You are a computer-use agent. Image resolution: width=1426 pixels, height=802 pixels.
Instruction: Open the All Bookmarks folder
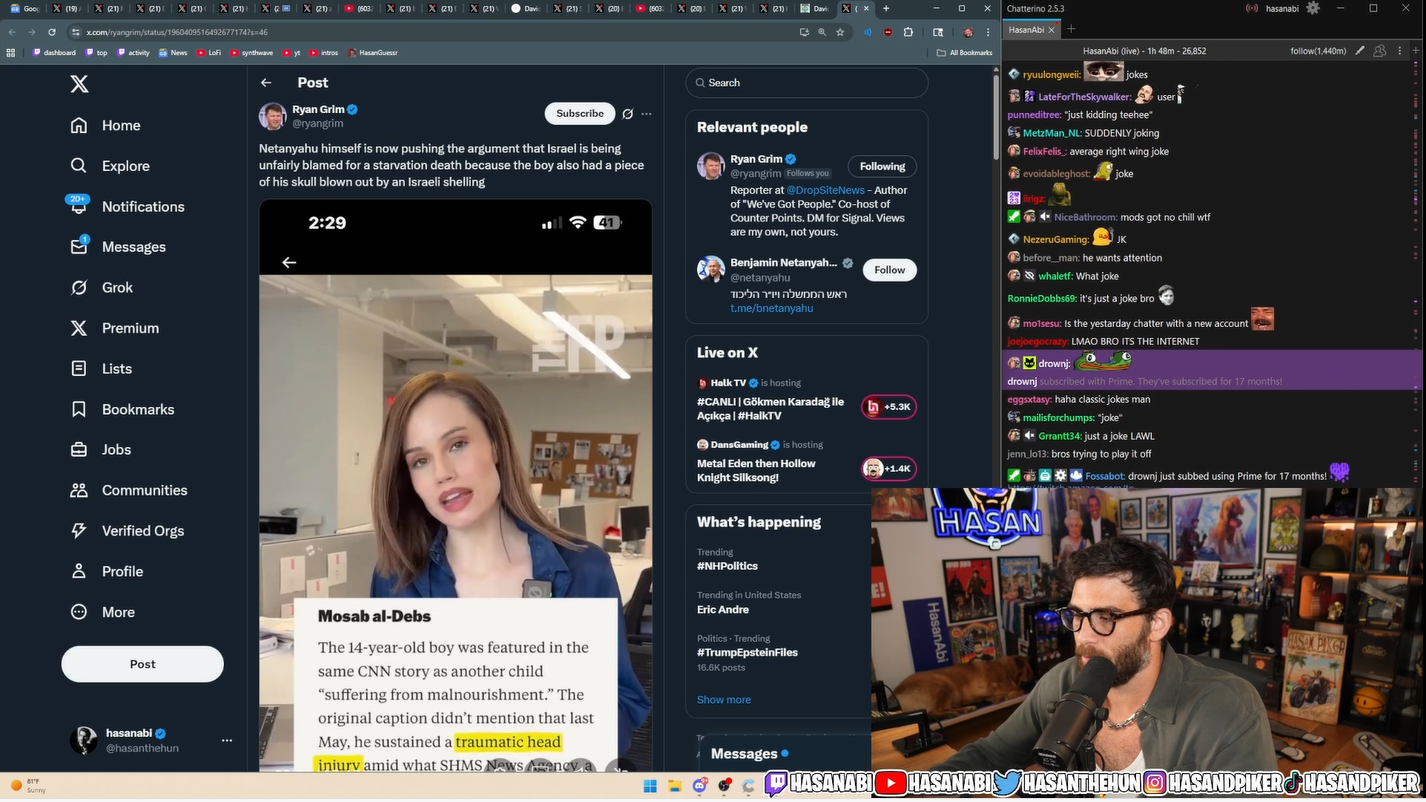click(964, 52)
